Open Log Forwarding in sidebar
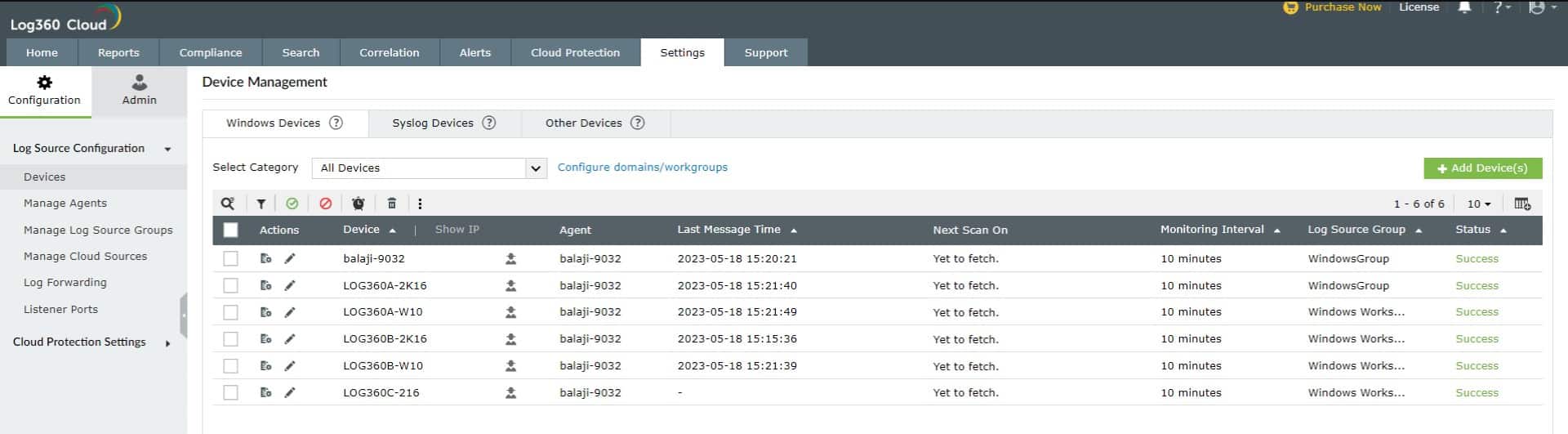 point(65,283)
